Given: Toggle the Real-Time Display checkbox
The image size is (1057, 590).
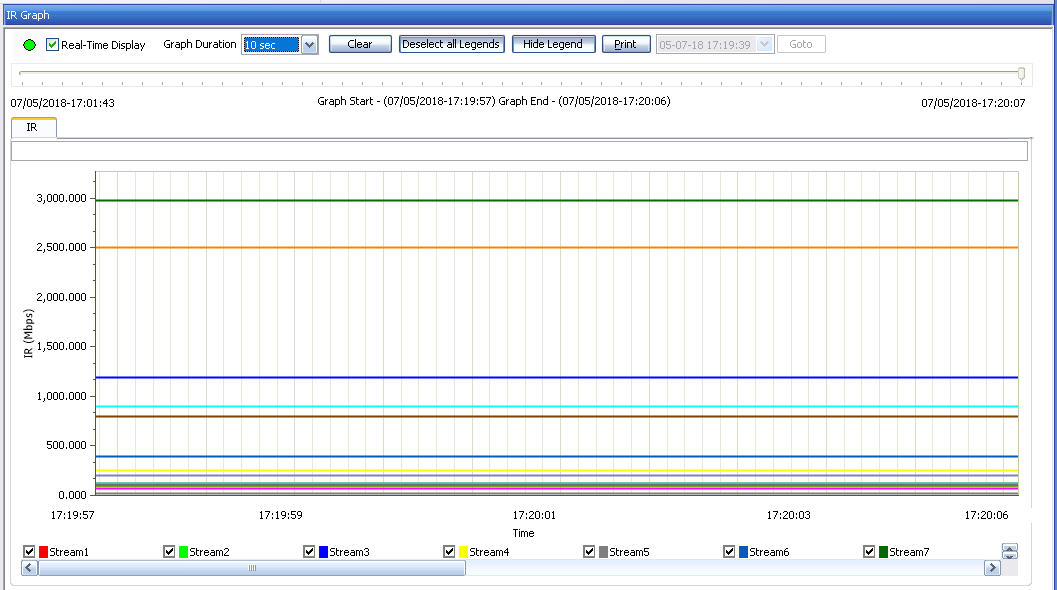Looking at the screenshot, I should click(52, 45).
